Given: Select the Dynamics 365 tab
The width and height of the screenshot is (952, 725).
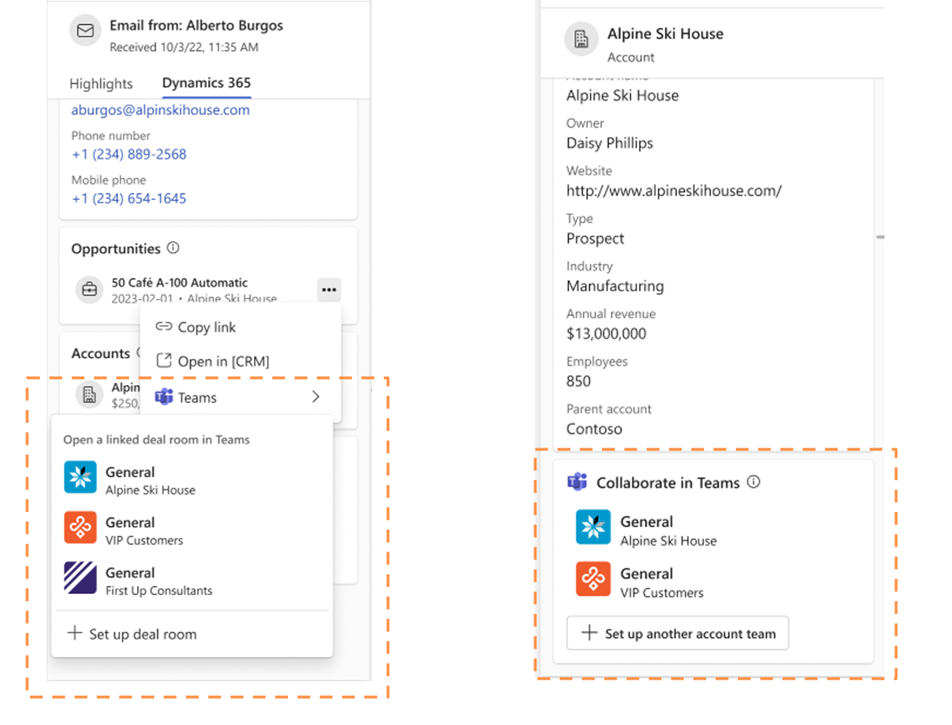Looking at the screenshot, I should click(x=206, y=83).
